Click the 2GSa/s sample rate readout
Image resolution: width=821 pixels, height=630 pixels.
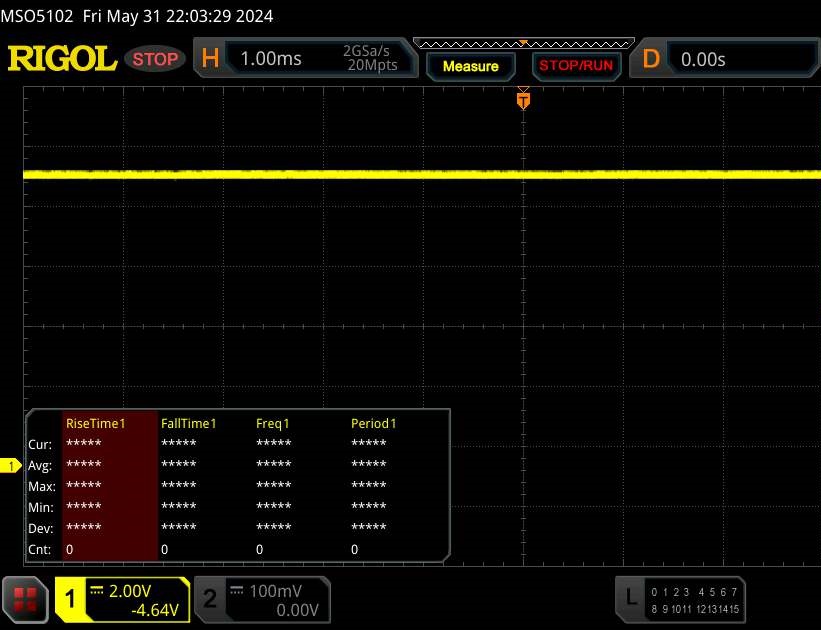click(366, 51)
